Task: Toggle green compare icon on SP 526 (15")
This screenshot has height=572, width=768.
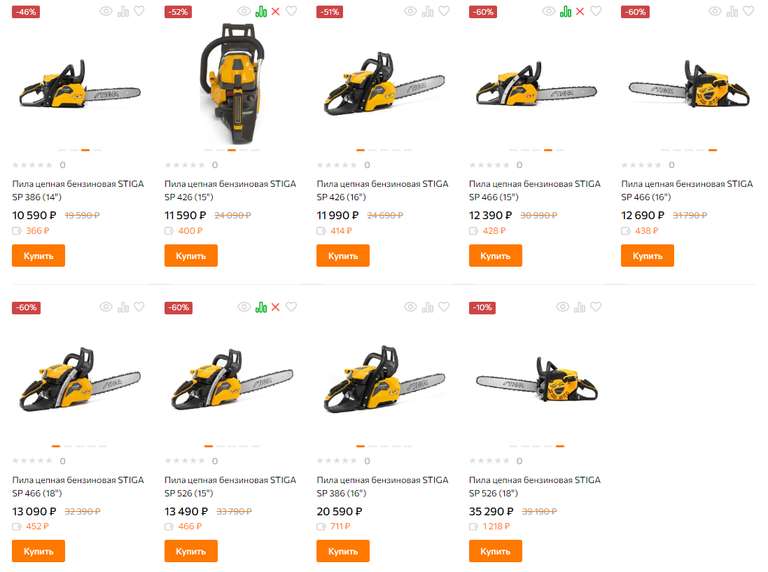Action: 261,307
